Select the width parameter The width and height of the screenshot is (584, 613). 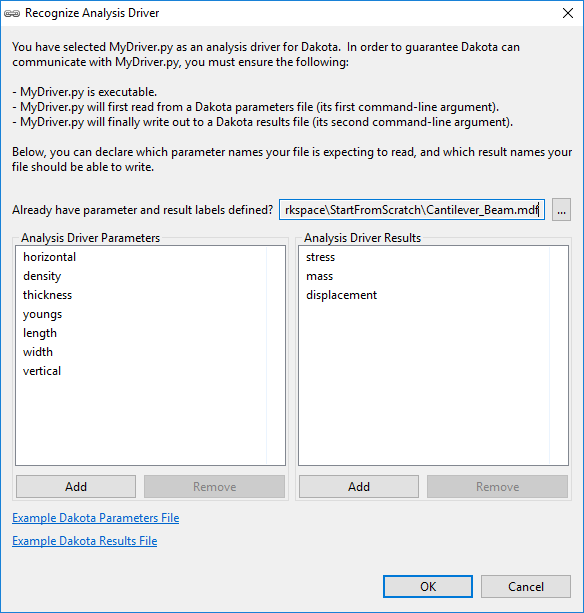[38, 352]
